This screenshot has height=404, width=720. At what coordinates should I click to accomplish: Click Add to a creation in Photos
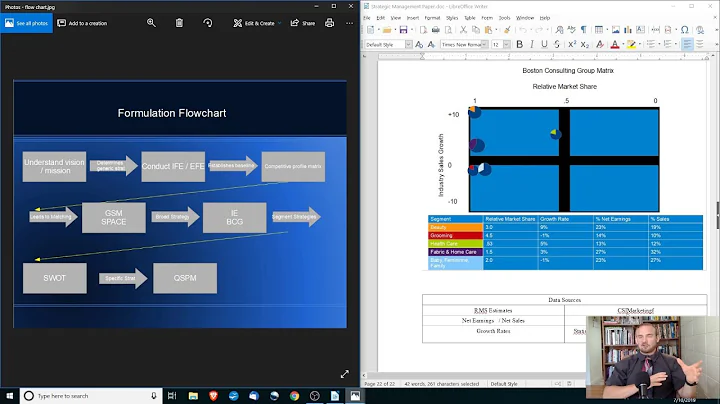coord(82,23)
